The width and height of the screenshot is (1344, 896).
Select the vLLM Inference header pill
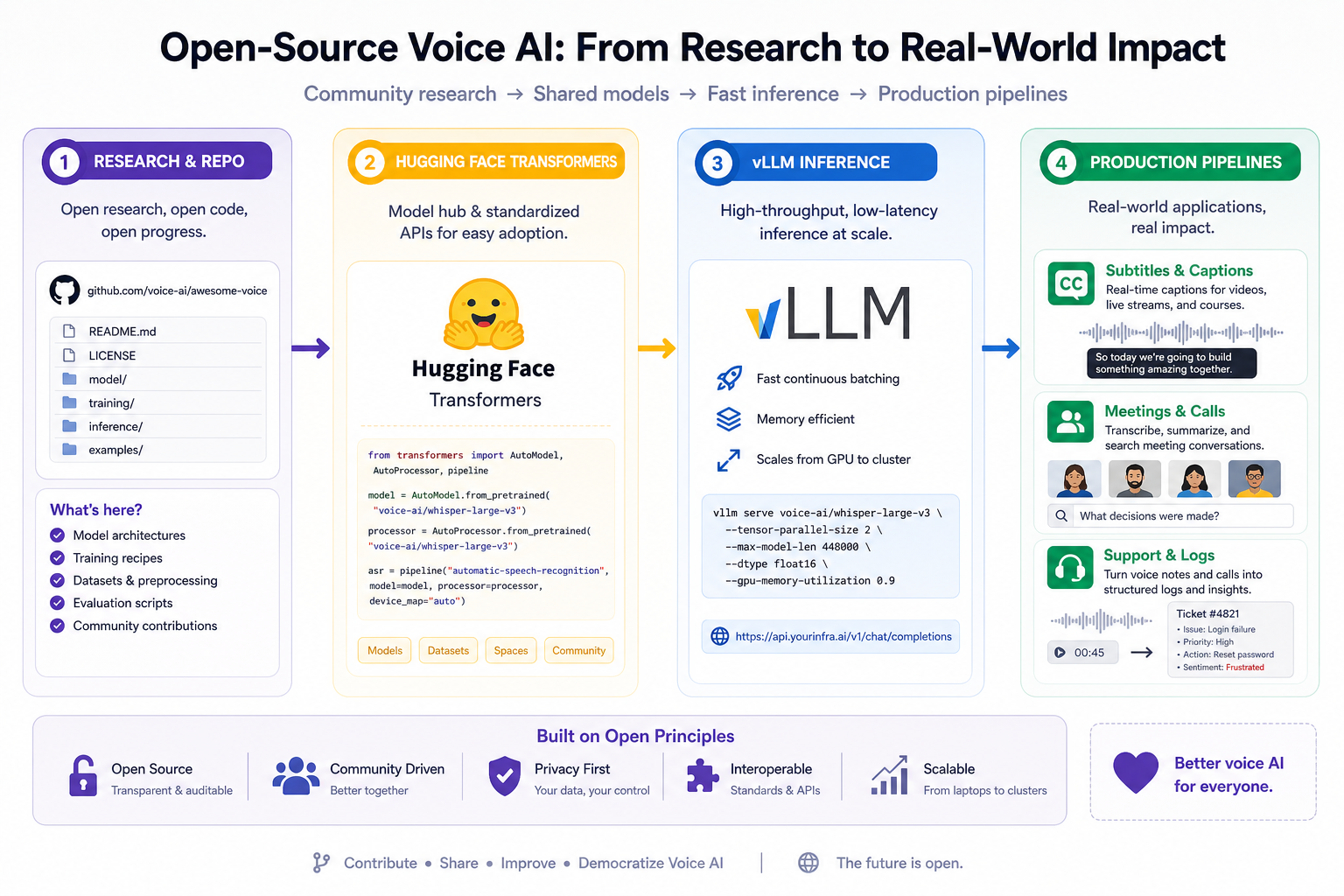(816, 162)
